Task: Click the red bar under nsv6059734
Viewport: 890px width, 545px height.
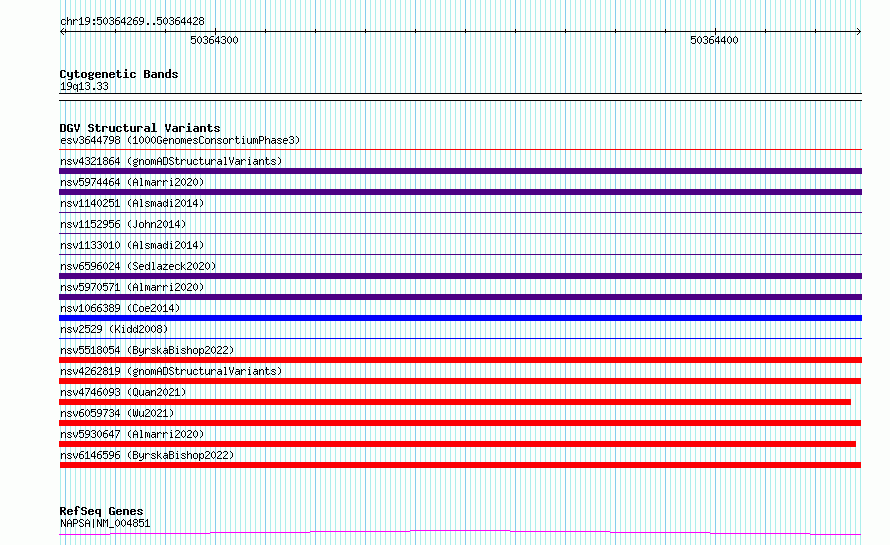Action: [460, 423]
